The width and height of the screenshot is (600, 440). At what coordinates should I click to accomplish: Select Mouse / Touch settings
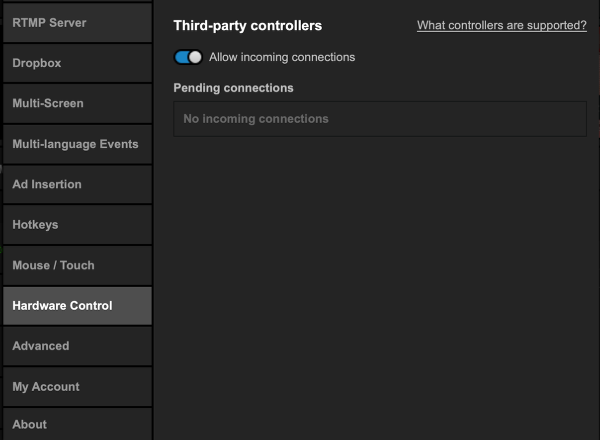click(77, 265)
